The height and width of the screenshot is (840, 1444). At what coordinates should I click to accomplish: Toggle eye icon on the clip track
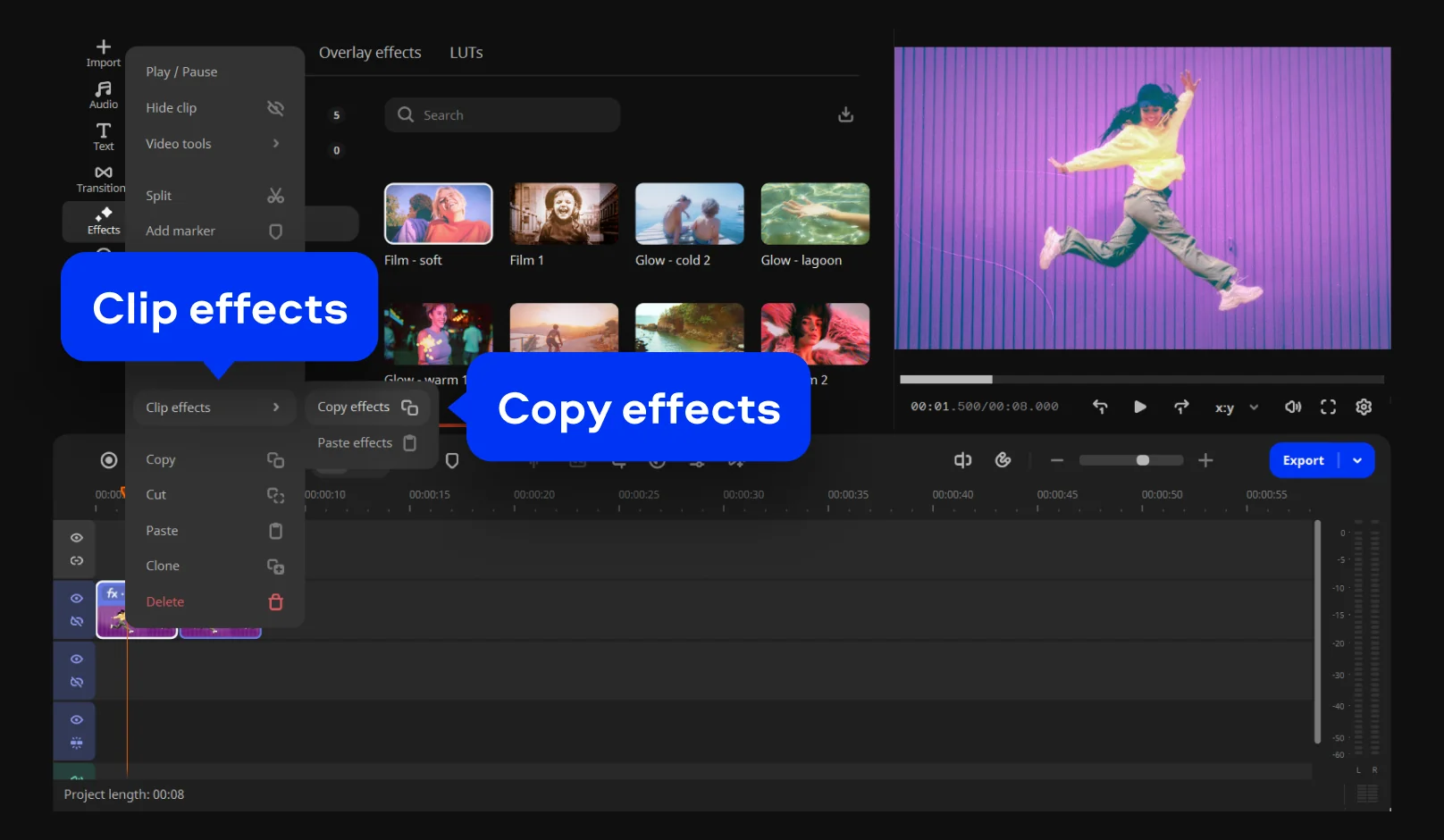(77, 599)
